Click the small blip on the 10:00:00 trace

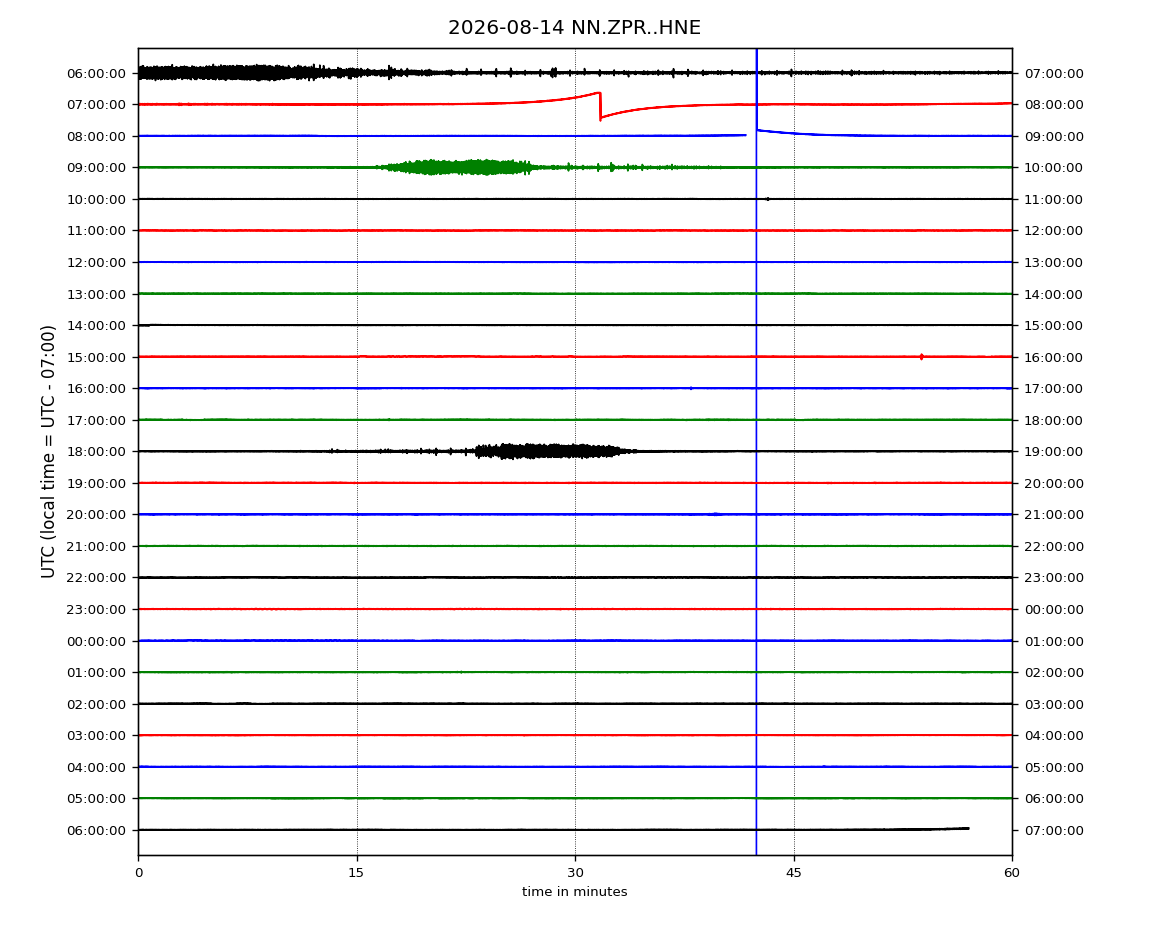(x=767, y=199)
